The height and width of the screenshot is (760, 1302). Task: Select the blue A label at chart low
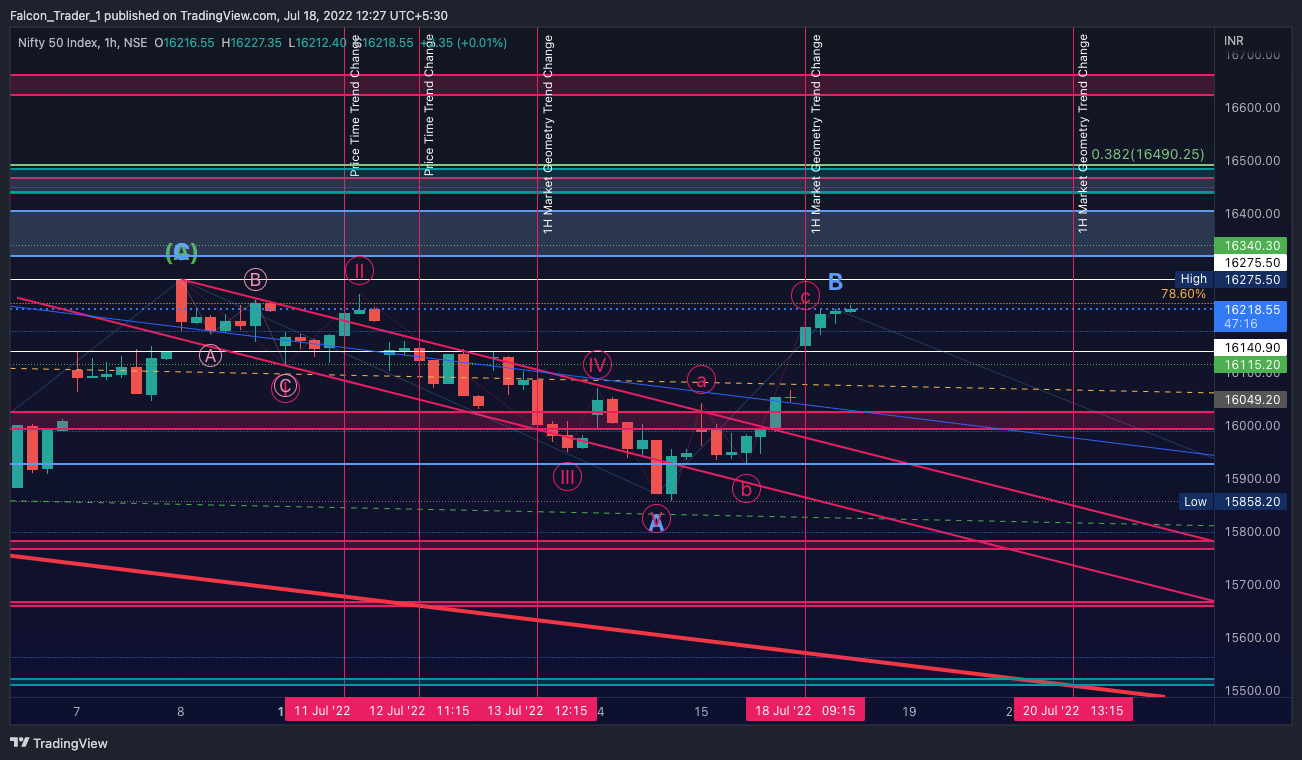tap(656, 521)
